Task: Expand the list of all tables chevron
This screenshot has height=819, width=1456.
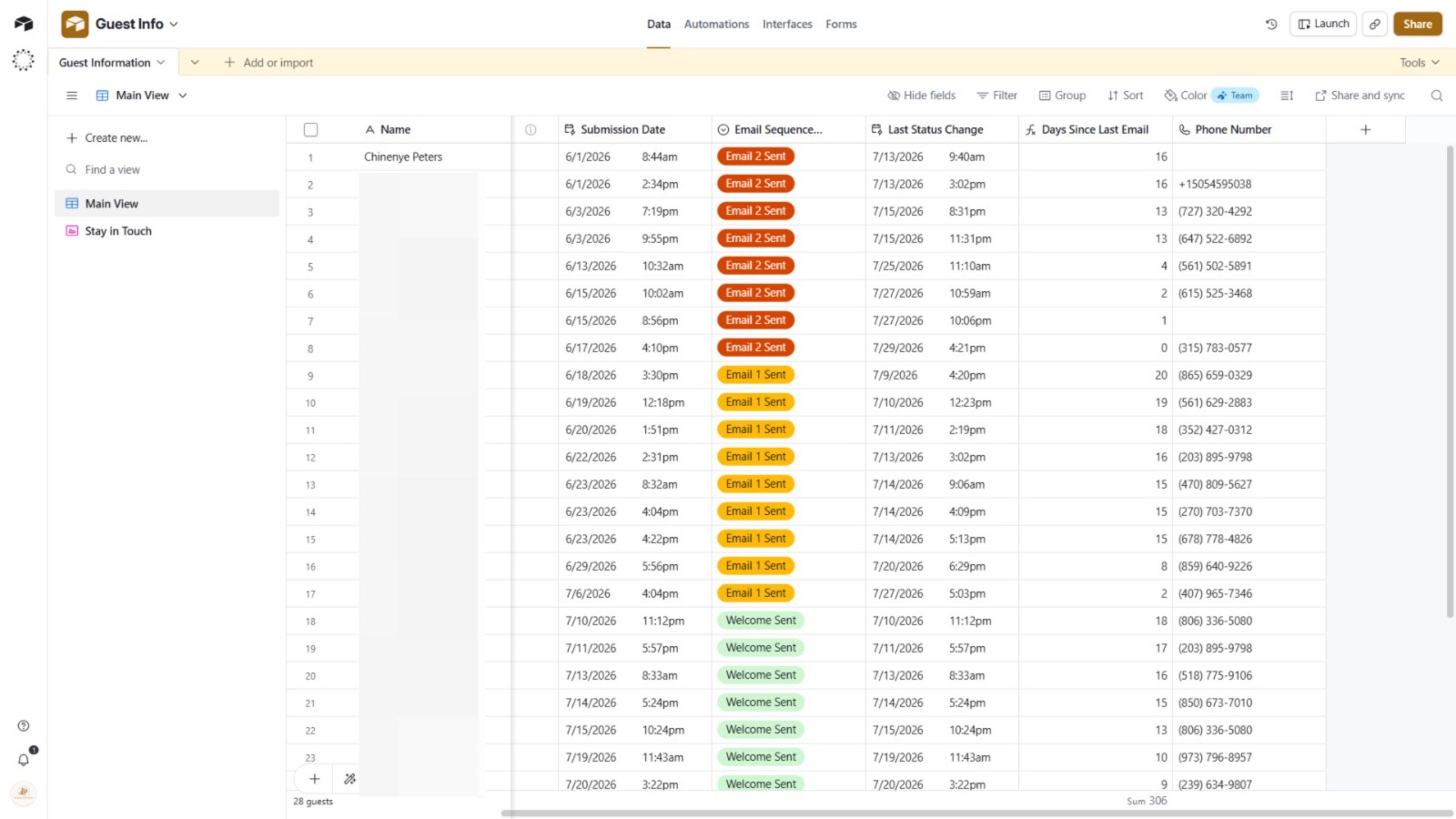Action: point(195,63)
